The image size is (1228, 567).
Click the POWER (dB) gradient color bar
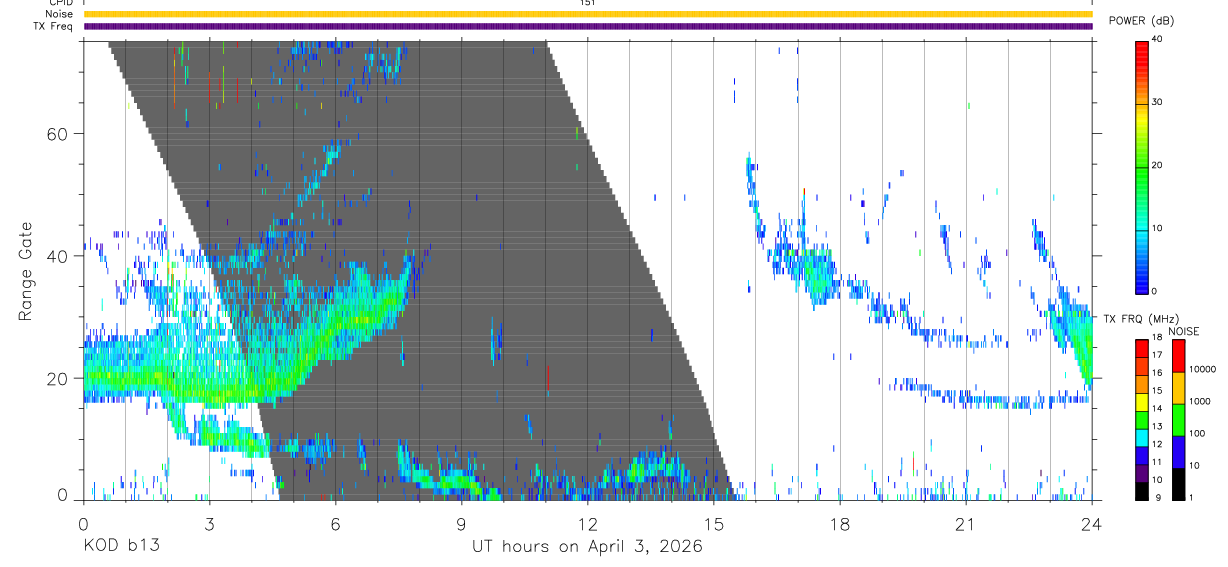pyautogui.click(x=1141, y=166)
